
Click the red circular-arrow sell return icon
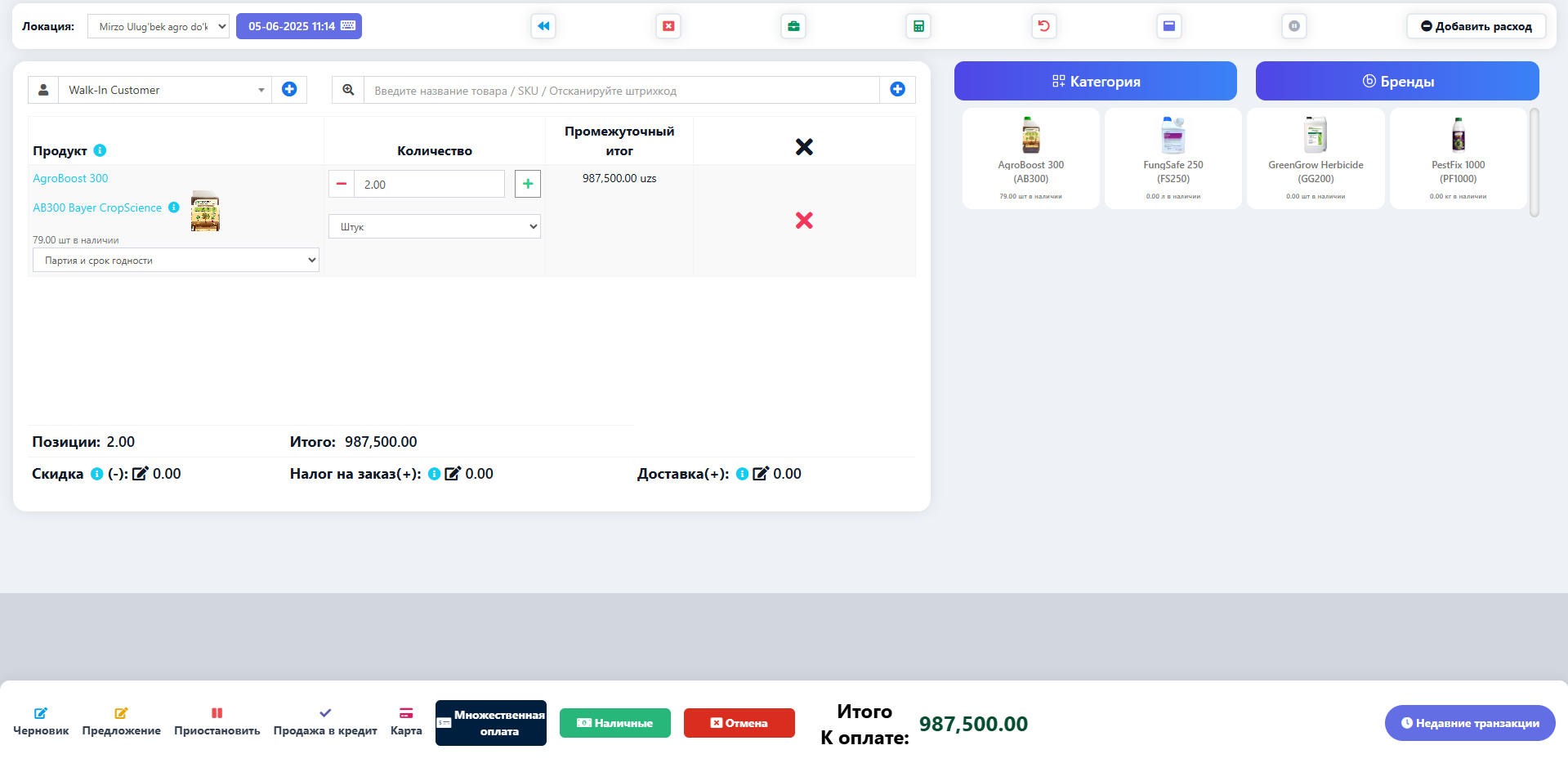click(1043, 26)
